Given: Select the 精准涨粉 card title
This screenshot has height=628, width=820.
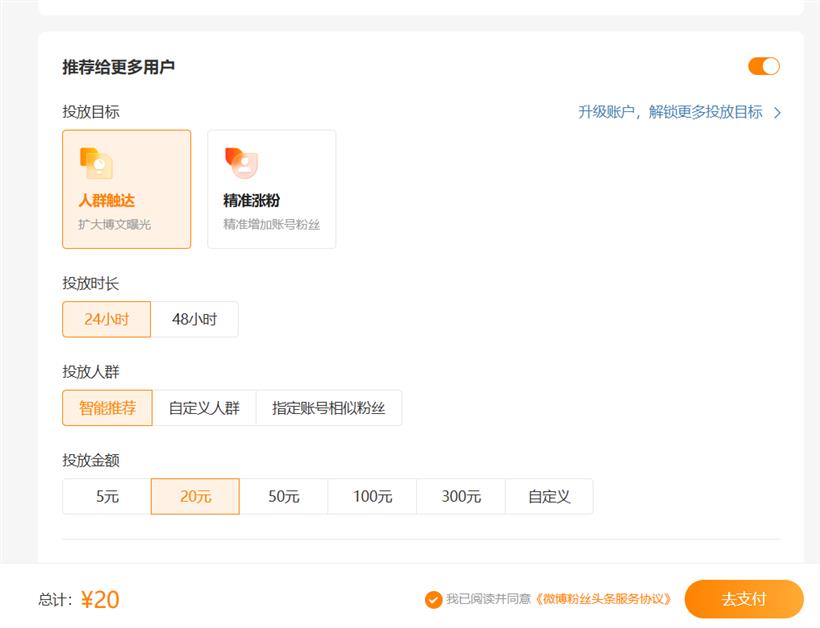Looking at the screenshot, I should point(251,201).
